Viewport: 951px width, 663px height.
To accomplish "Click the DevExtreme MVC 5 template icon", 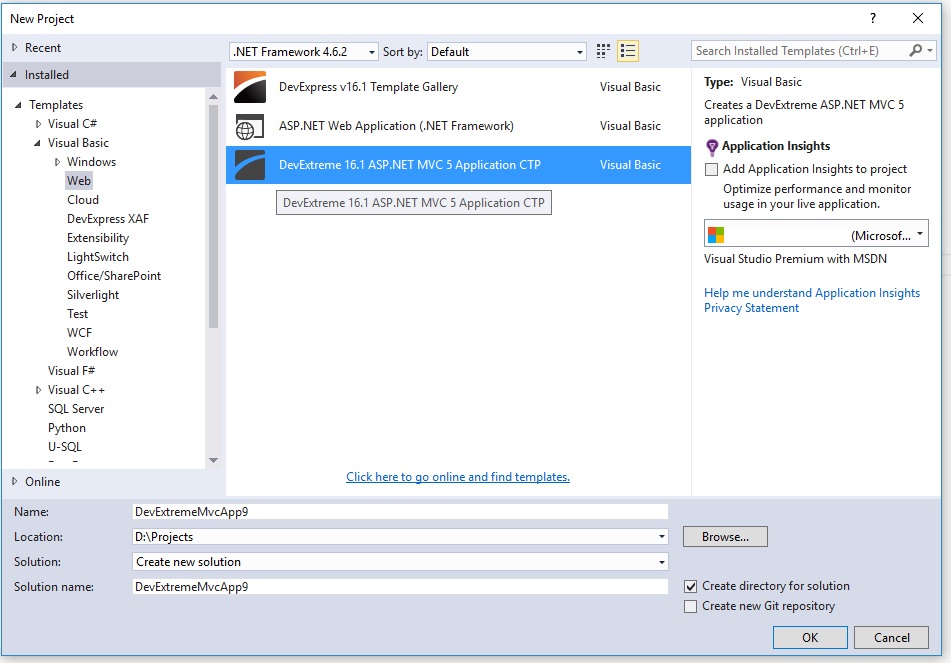I will tap(250, 165).
